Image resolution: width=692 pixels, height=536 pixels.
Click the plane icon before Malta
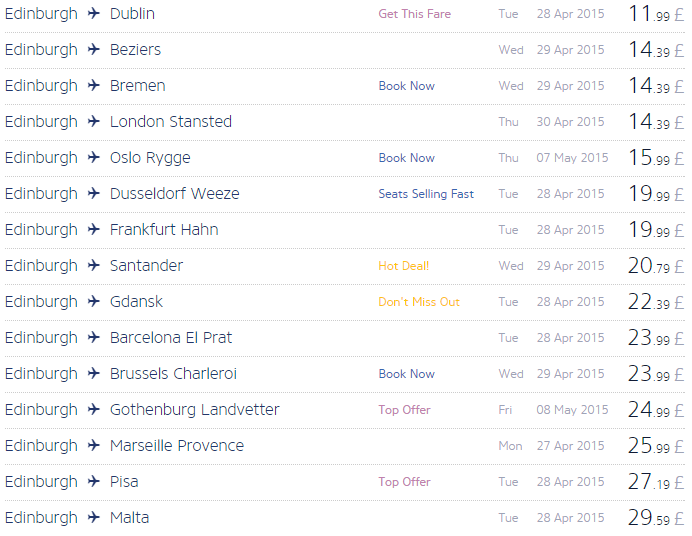point(94,517)
